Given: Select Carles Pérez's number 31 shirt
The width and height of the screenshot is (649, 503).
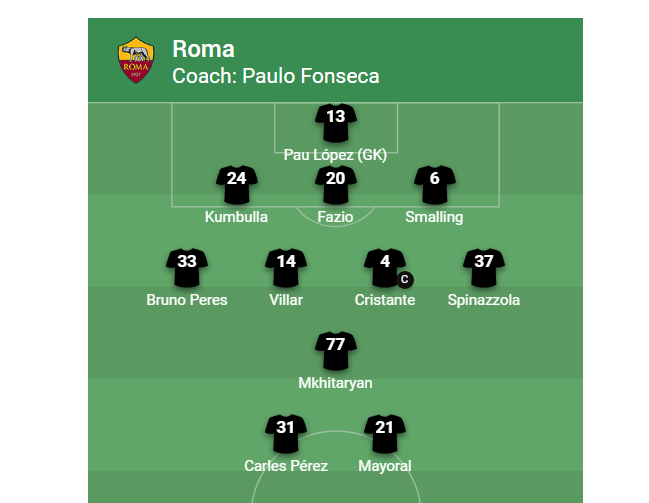Looking at the screenshot, I should 286,434.
